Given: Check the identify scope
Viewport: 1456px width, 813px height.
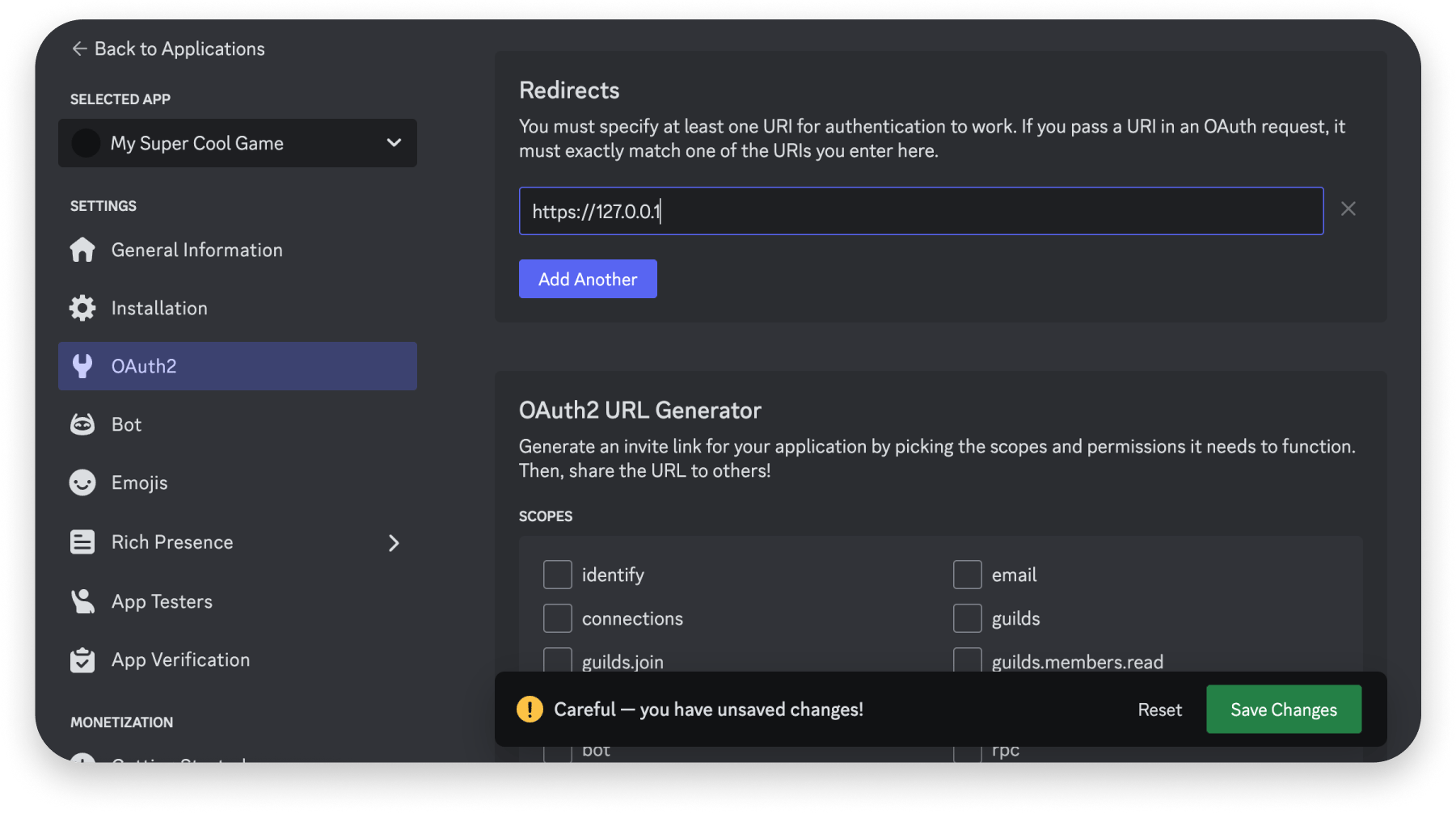Looking at the screenshot, I should coord(558,575).
